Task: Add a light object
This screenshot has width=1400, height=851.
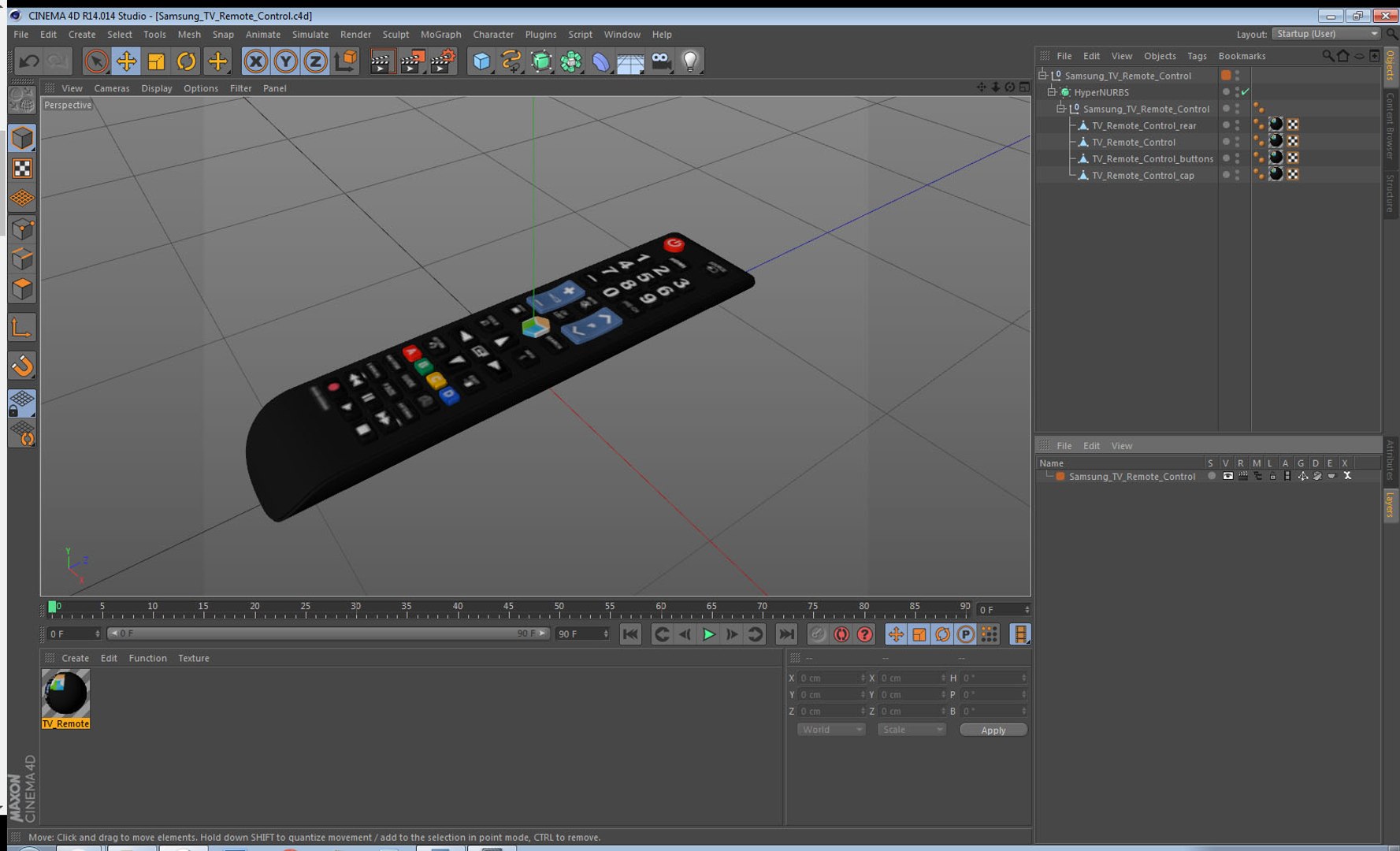Action: (x=691, y=61)
